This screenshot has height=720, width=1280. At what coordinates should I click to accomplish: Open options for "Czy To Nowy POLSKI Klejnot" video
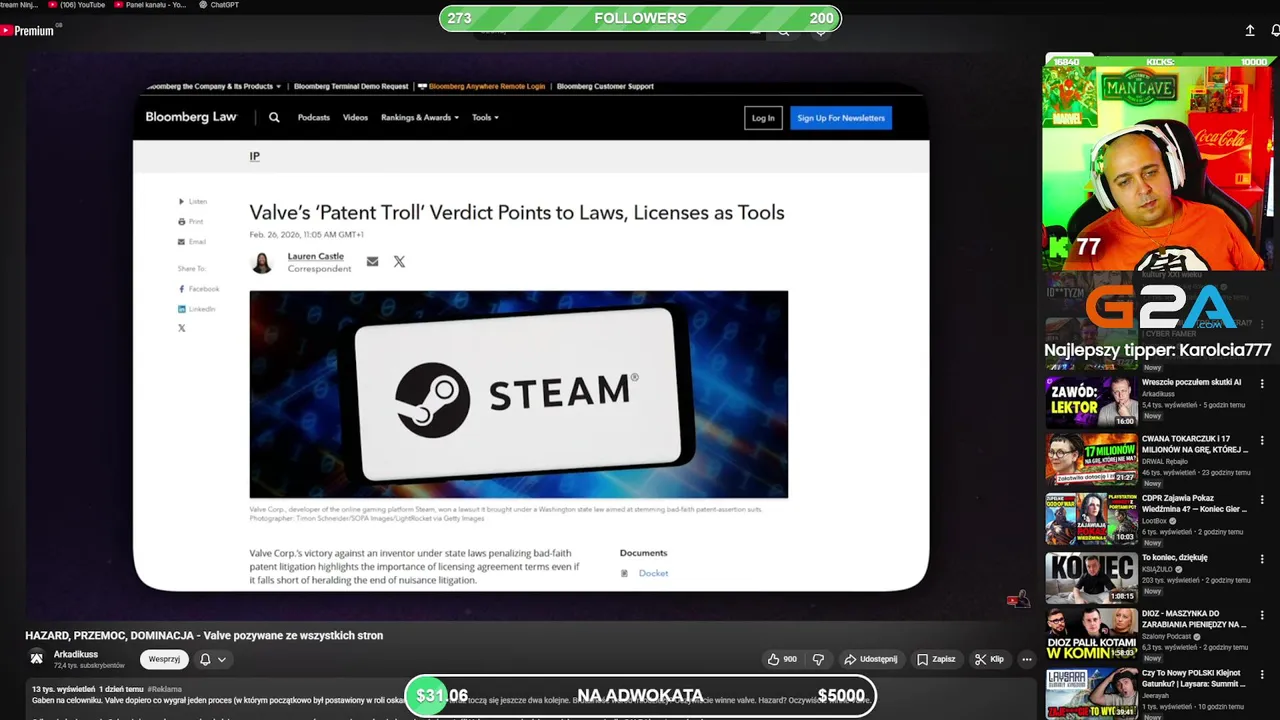(1262, 673)
